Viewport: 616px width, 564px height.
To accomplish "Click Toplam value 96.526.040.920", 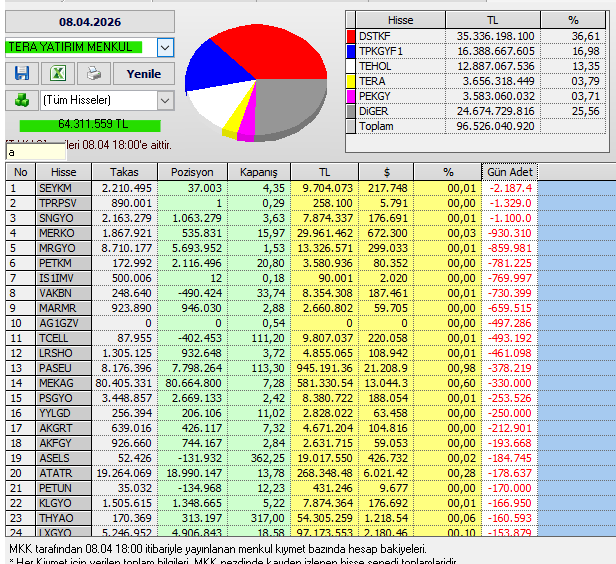I will pos(495,126).
